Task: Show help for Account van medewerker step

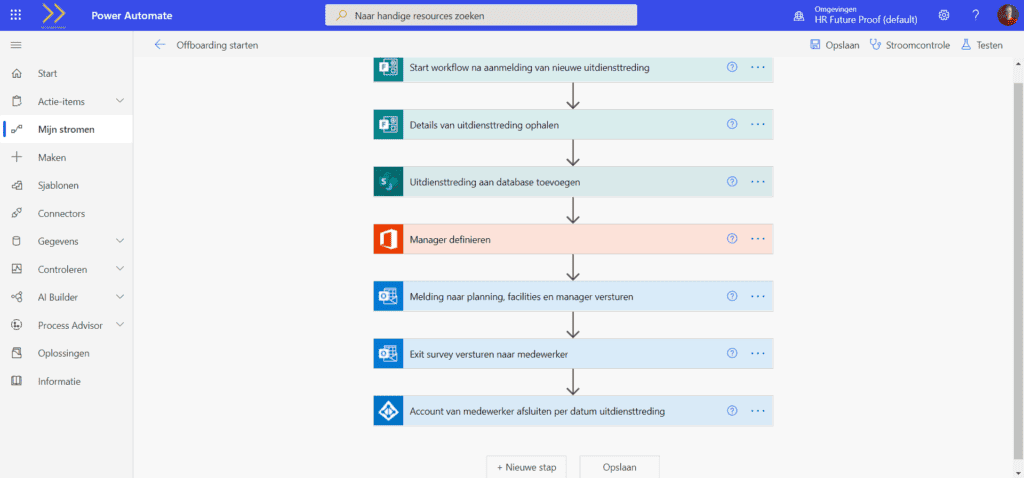Action: pos(732,411)
